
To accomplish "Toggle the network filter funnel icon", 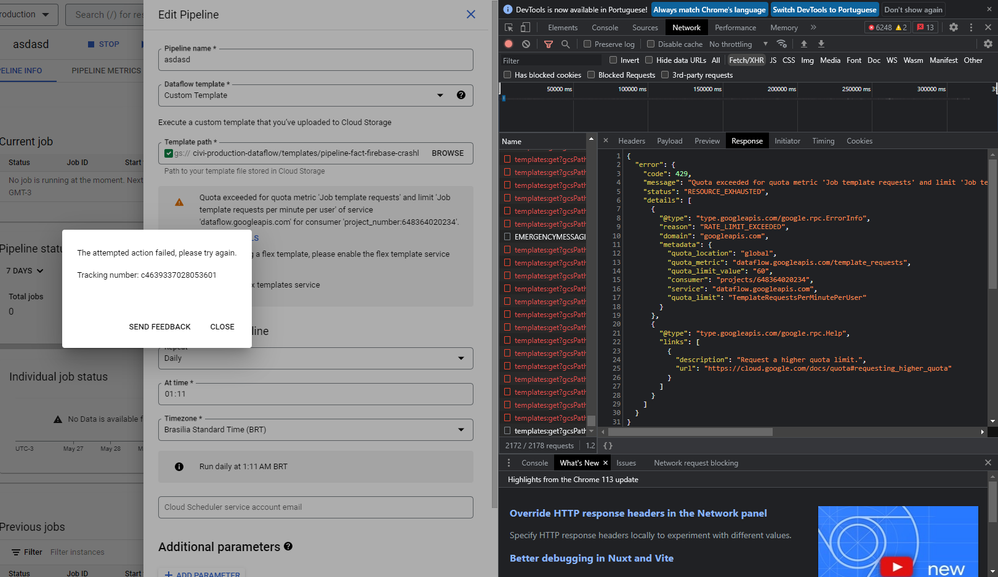I will coord(548,44).
